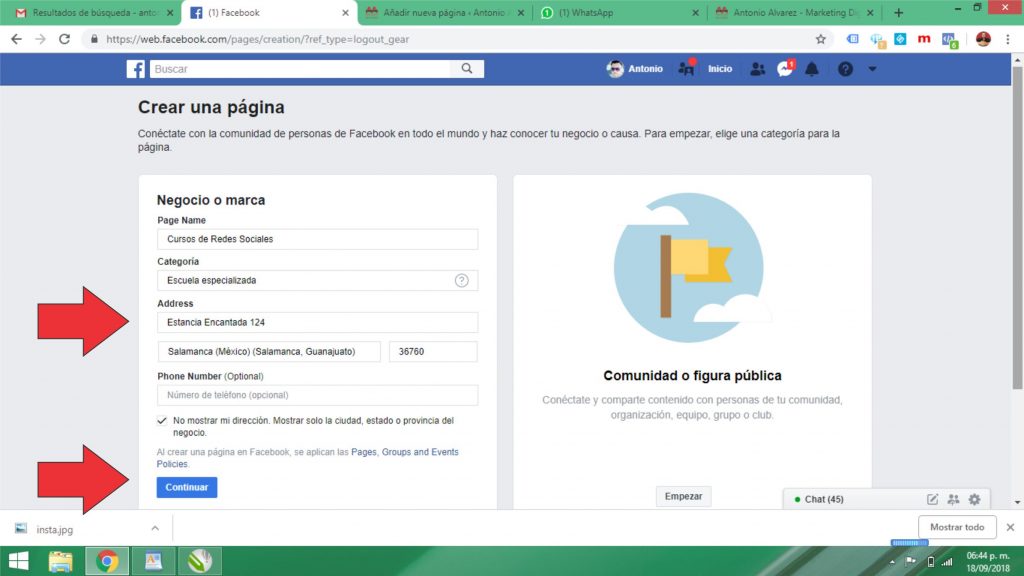Switch to the WhatsApp tab

click(x=619, y=12)
